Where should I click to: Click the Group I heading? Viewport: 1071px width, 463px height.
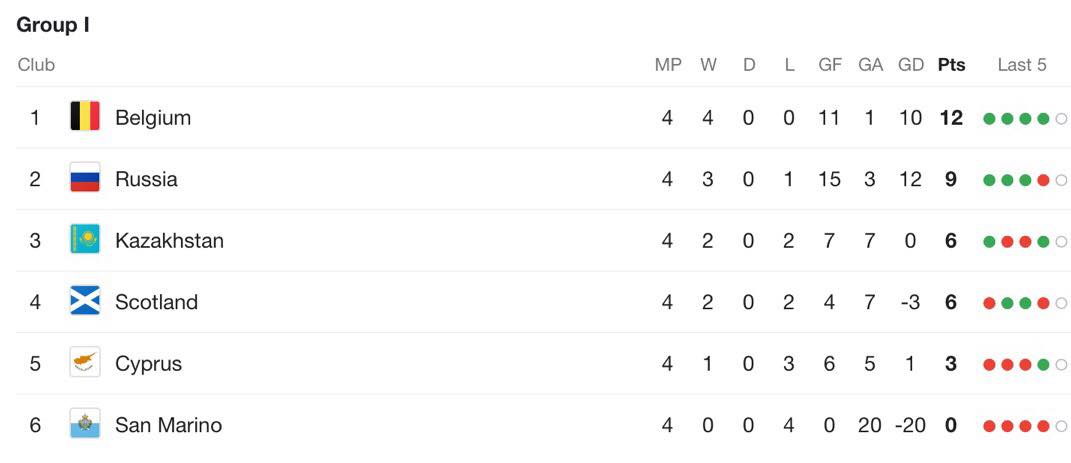[x=53, y=25]
